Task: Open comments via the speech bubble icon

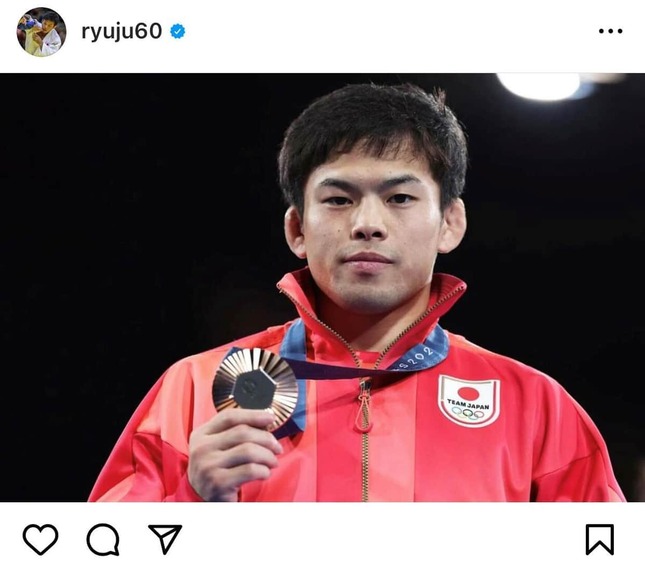Action: pos(103,539)
